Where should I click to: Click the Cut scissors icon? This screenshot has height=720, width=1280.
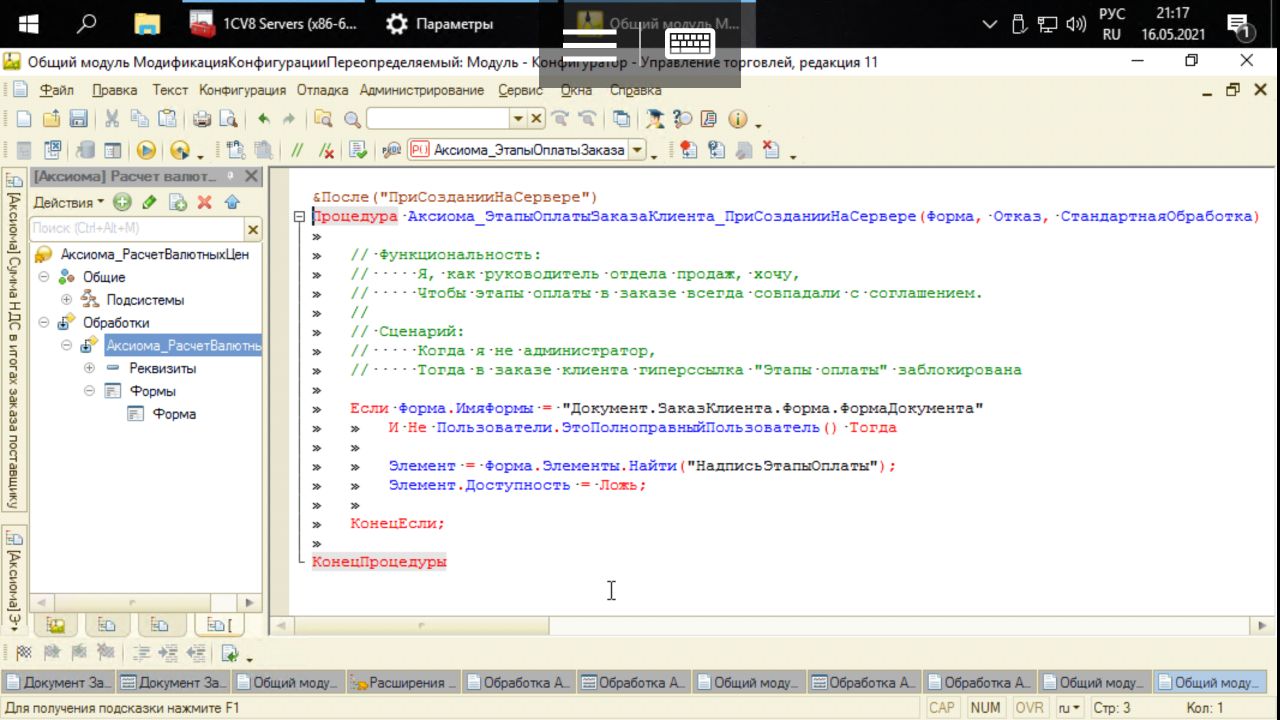112,119
